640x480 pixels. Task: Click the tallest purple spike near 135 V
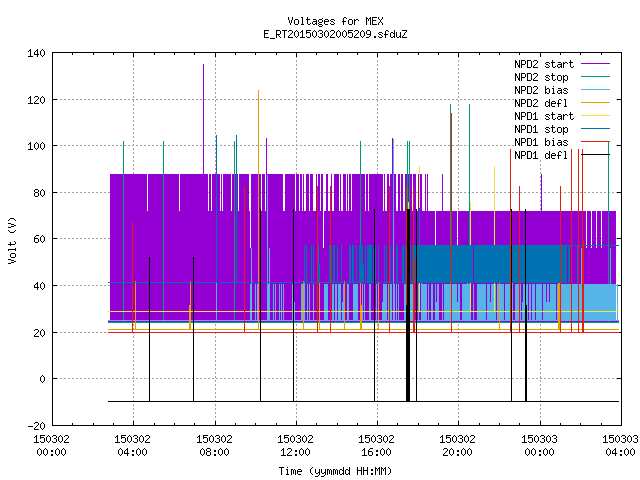pyautogui.click(x=203, y=118)
